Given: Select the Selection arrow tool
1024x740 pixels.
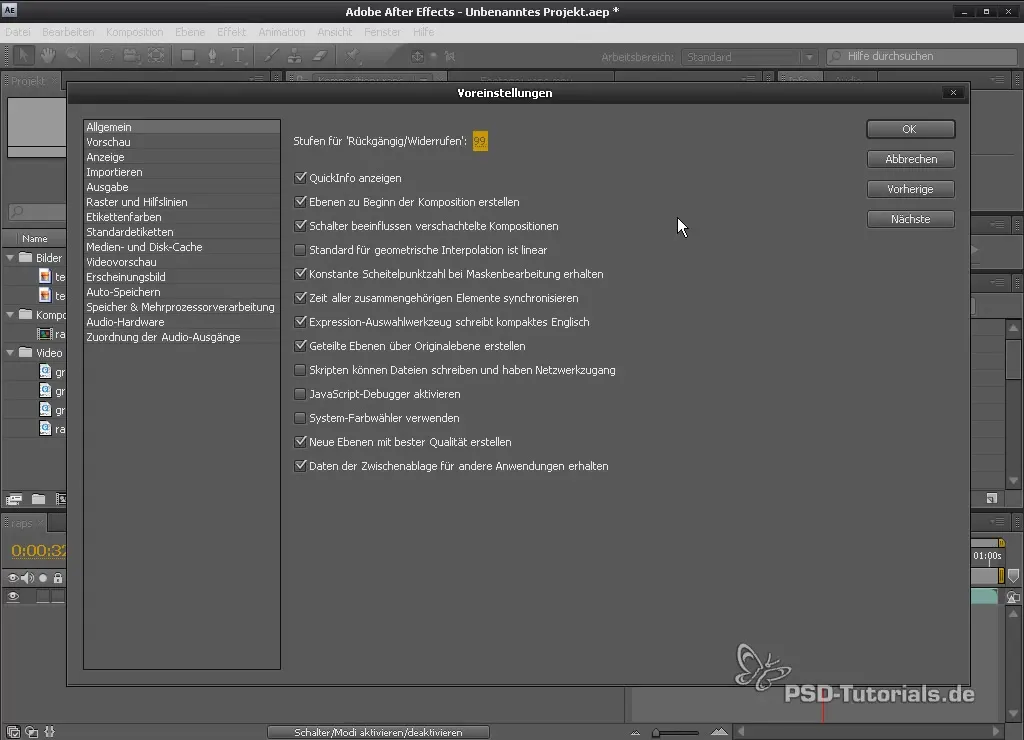Looking at the screenshot, I should coord(24,56).
